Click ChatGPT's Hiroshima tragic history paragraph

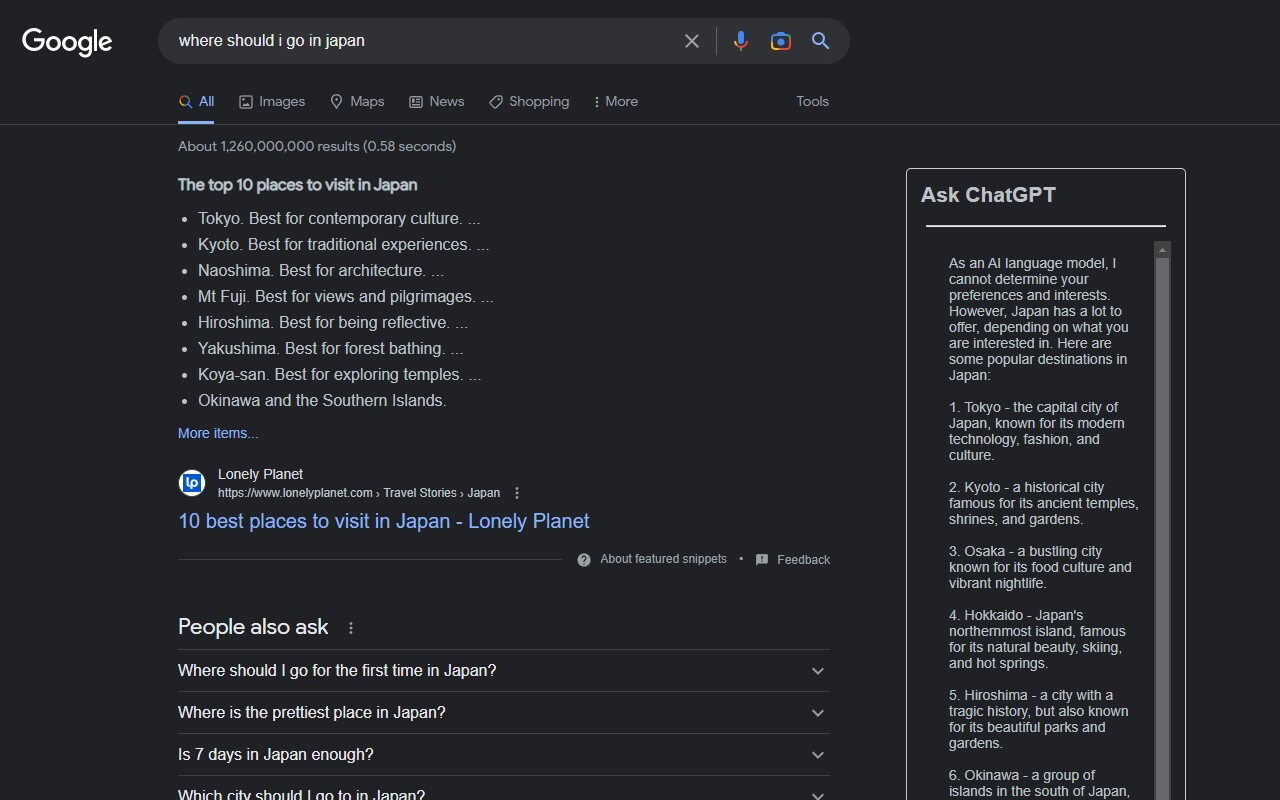1038,719
